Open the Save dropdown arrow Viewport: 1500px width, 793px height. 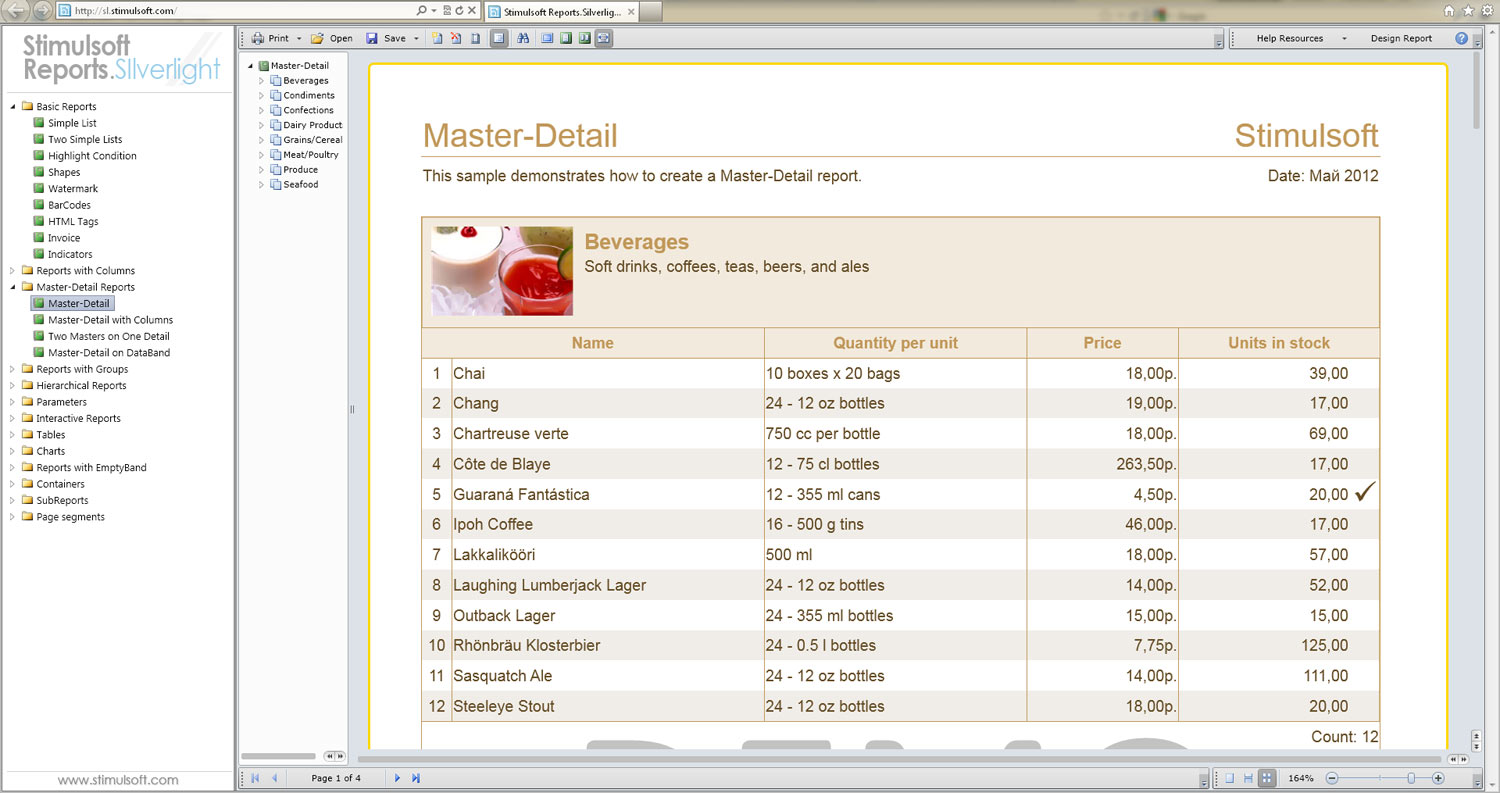pos(416,39)
